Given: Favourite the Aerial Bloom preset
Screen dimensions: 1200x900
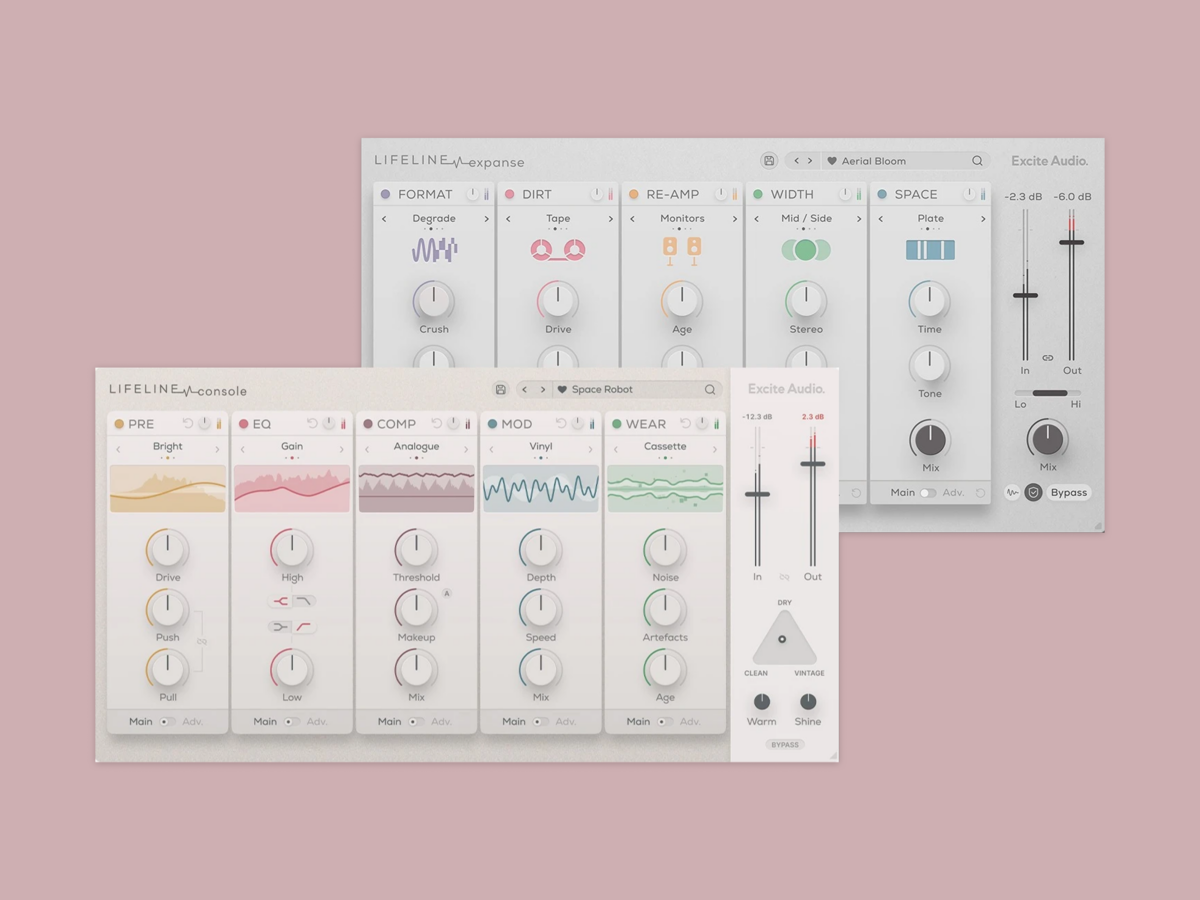Looking at the screenshot, I should tap(831, 161).
